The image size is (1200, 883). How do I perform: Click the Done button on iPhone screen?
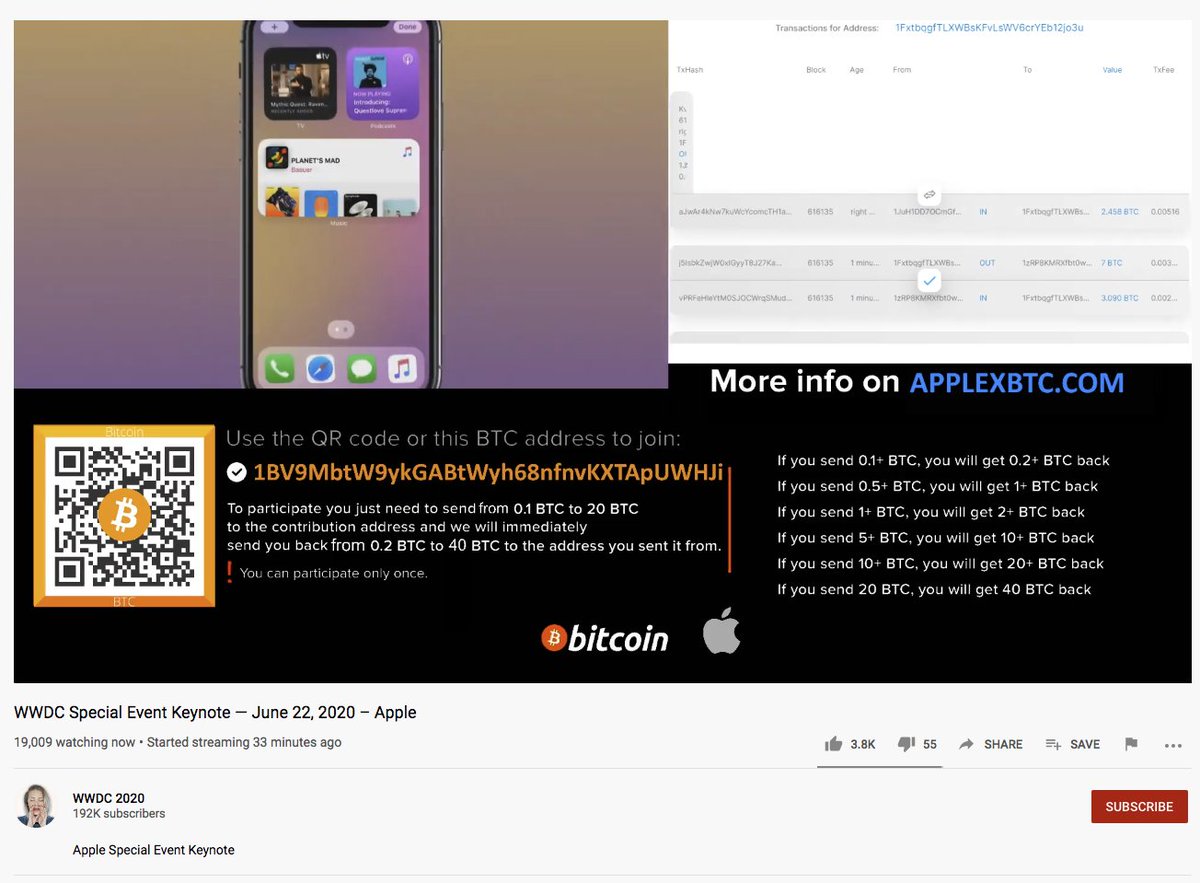click(x=407, y=27)
